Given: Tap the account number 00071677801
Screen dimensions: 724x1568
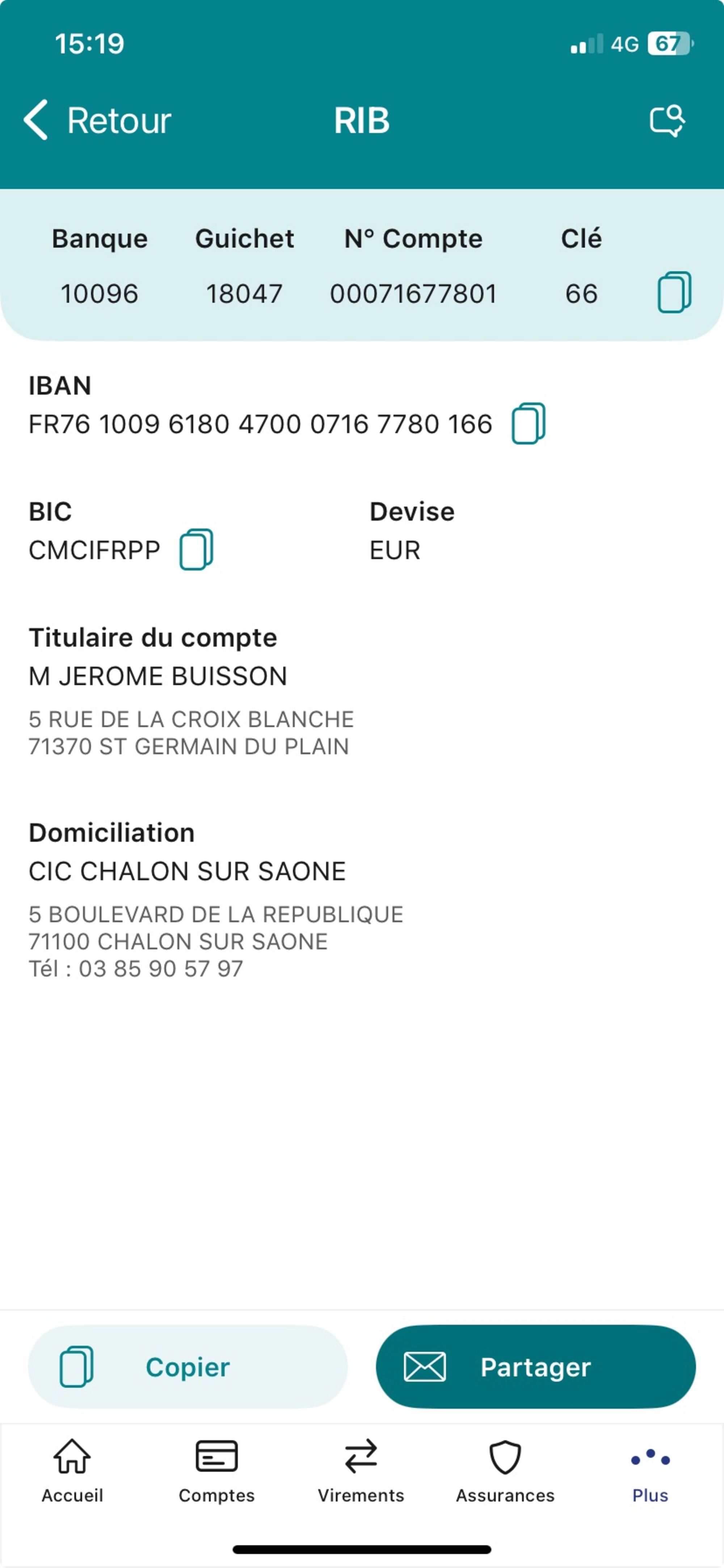Looking at the screenshot, I should click(413, 294).
